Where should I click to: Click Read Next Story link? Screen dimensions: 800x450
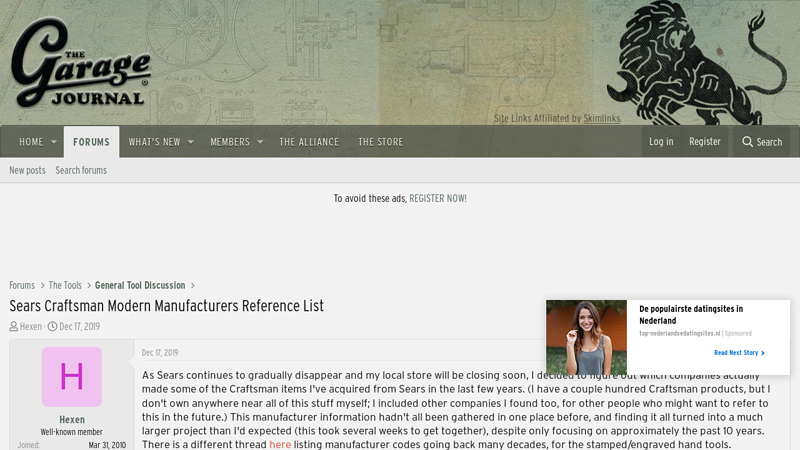(739, 353)
